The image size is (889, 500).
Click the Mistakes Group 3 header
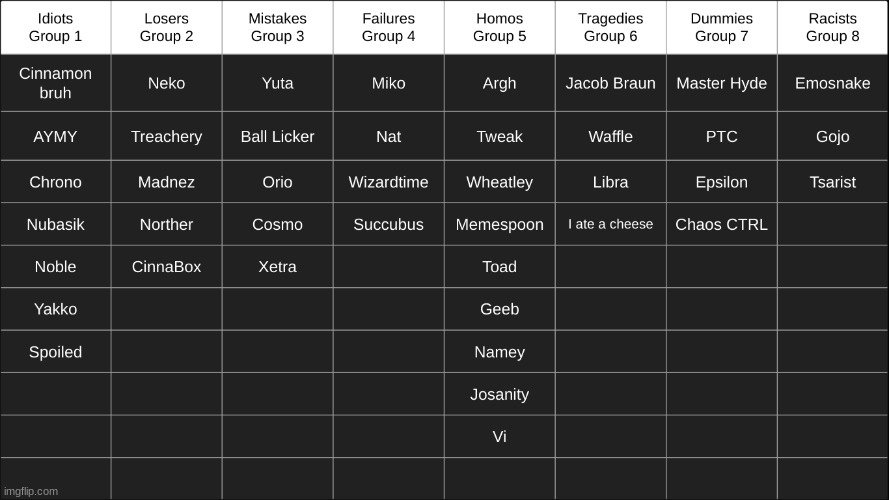[278, 27]
